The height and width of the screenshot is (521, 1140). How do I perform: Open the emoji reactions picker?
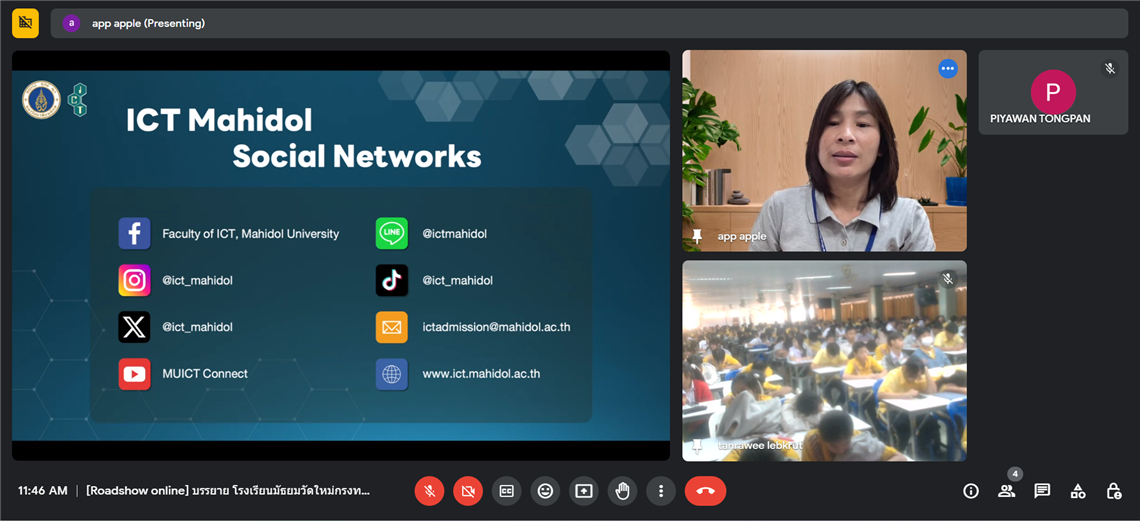[x=545, y=491]
